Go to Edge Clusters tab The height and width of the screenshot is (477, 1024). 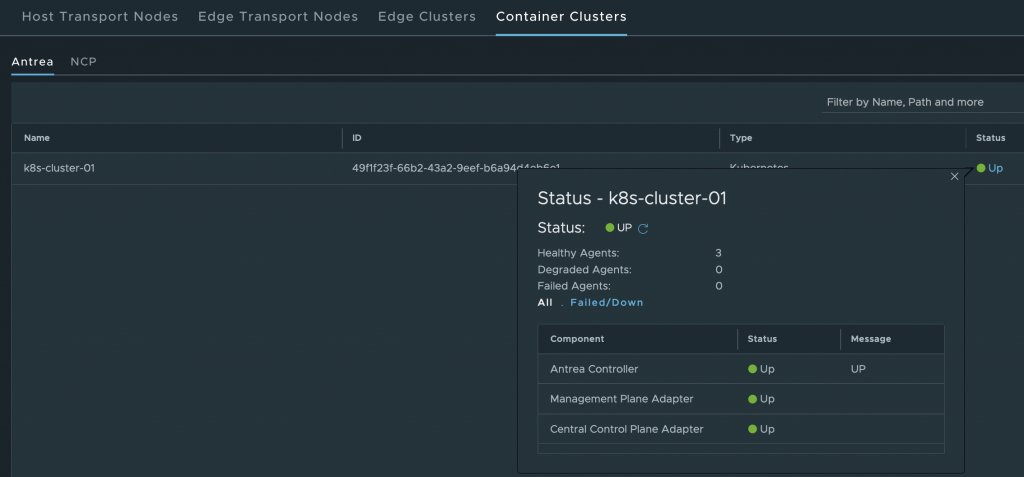426,17
